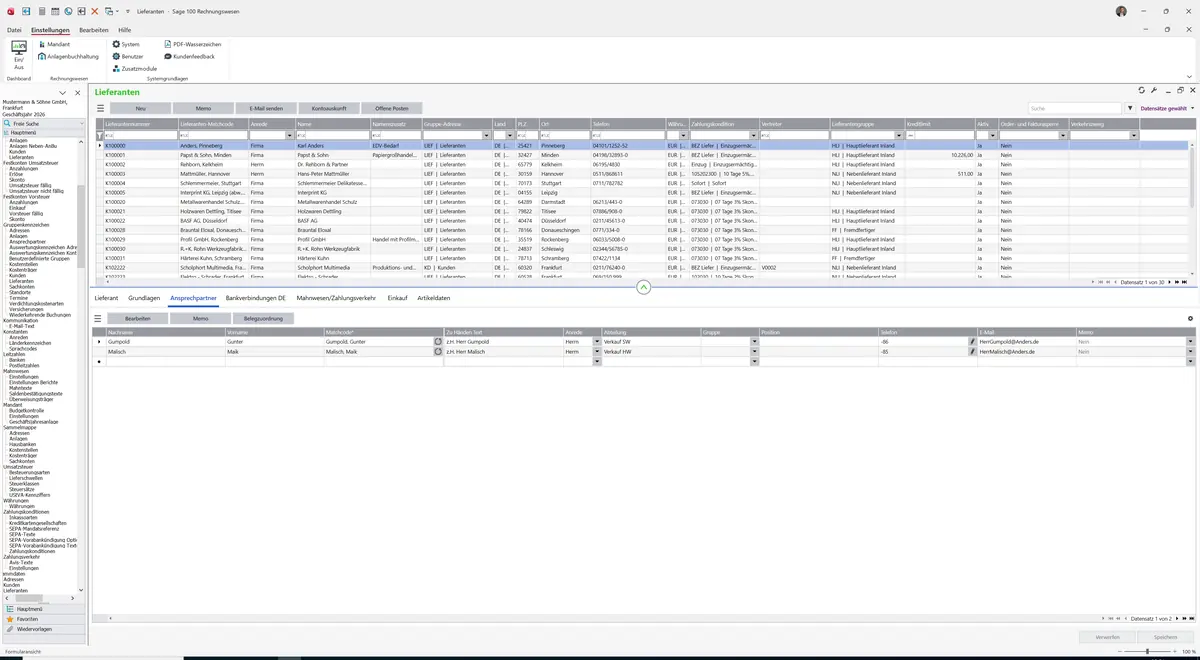Click the Speichern button

click(1165, 637)
